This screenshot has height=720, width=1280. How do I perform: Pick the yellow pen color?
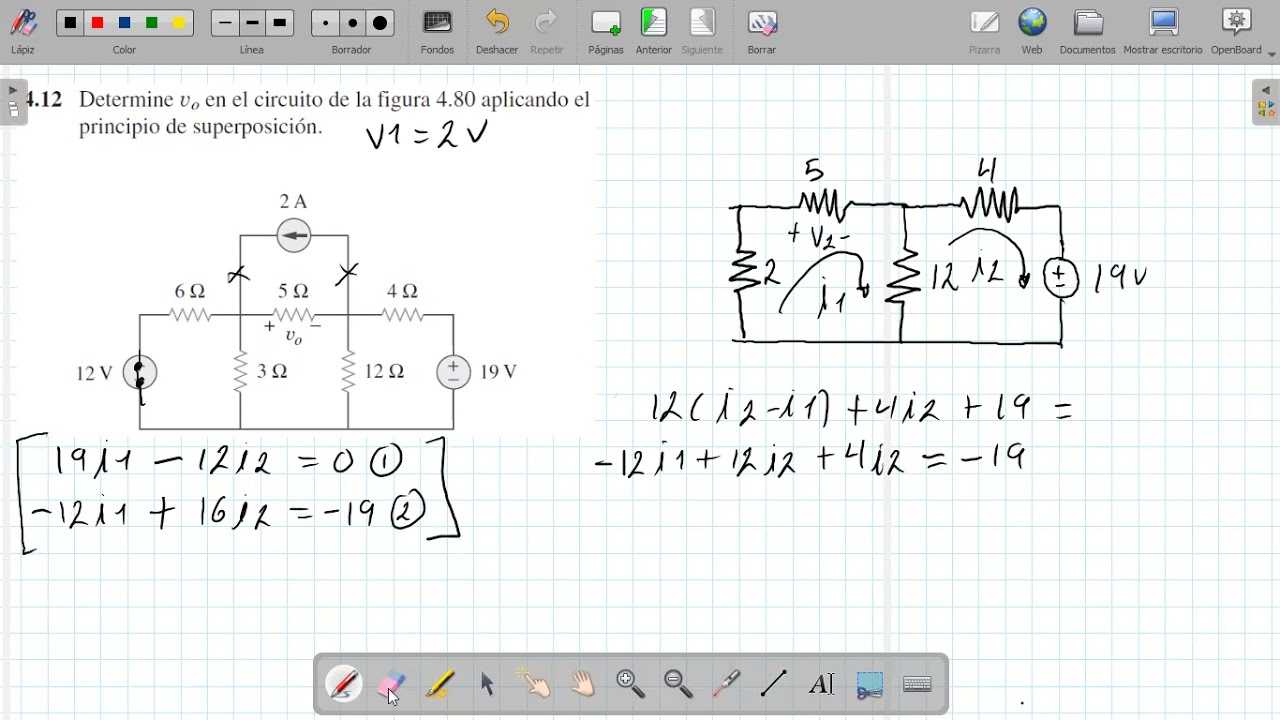179,23
